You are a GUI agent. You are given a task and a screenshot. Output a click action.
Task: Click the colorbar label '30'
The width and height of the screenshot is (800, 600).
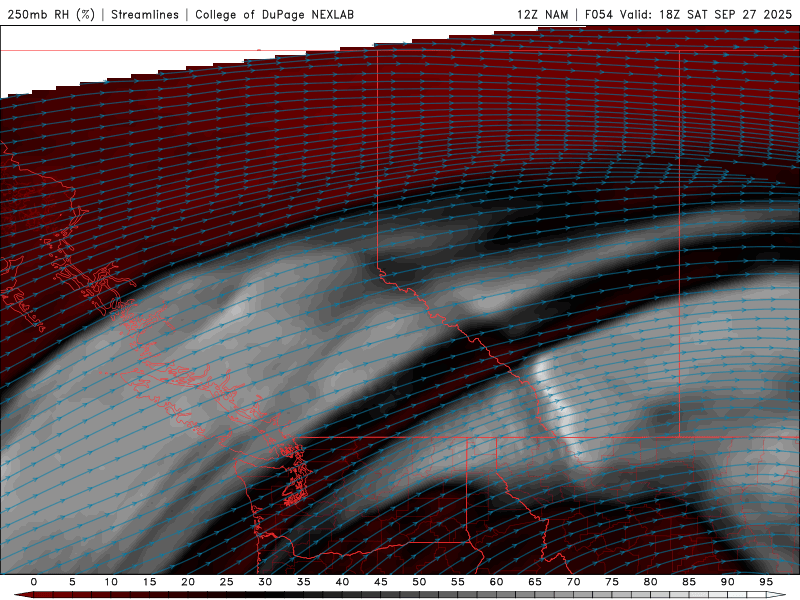[265, 582]
